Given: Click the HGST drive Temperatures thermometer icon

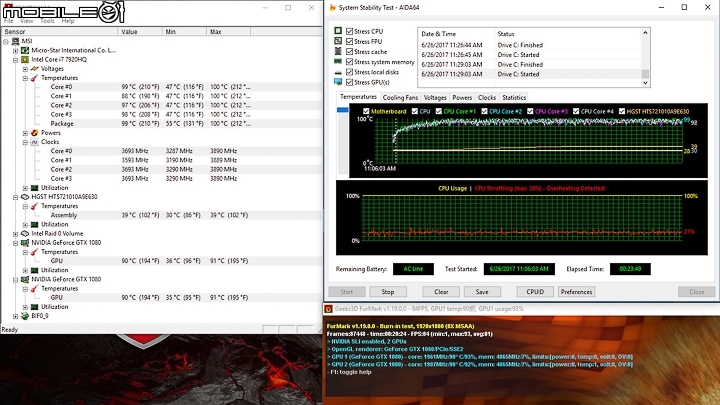Looking at the screenshot, I should (x=34, y=206).
